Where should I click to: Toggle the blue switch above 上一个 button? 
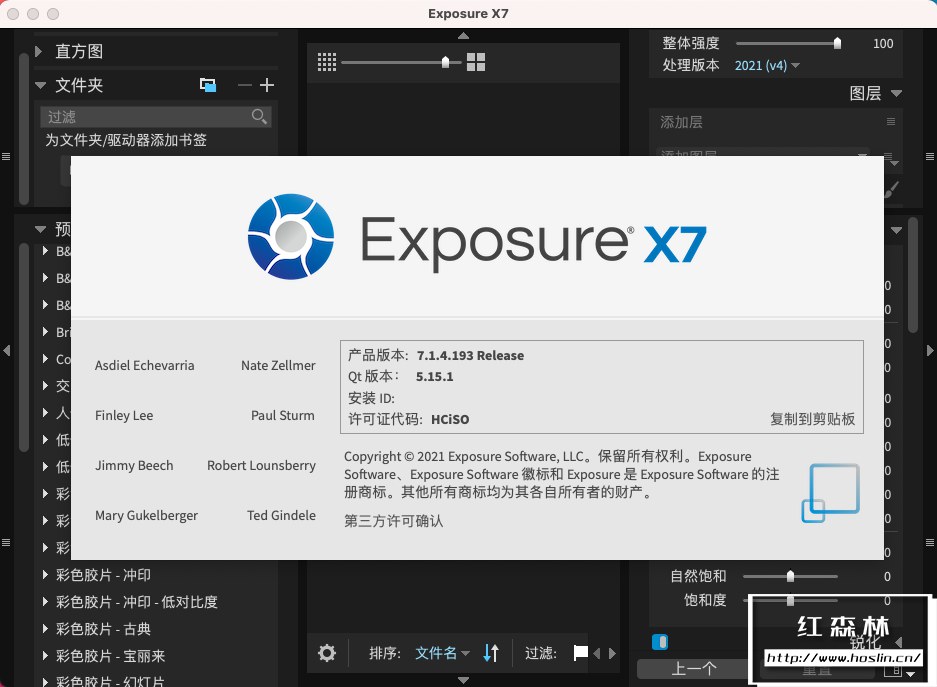660,642
